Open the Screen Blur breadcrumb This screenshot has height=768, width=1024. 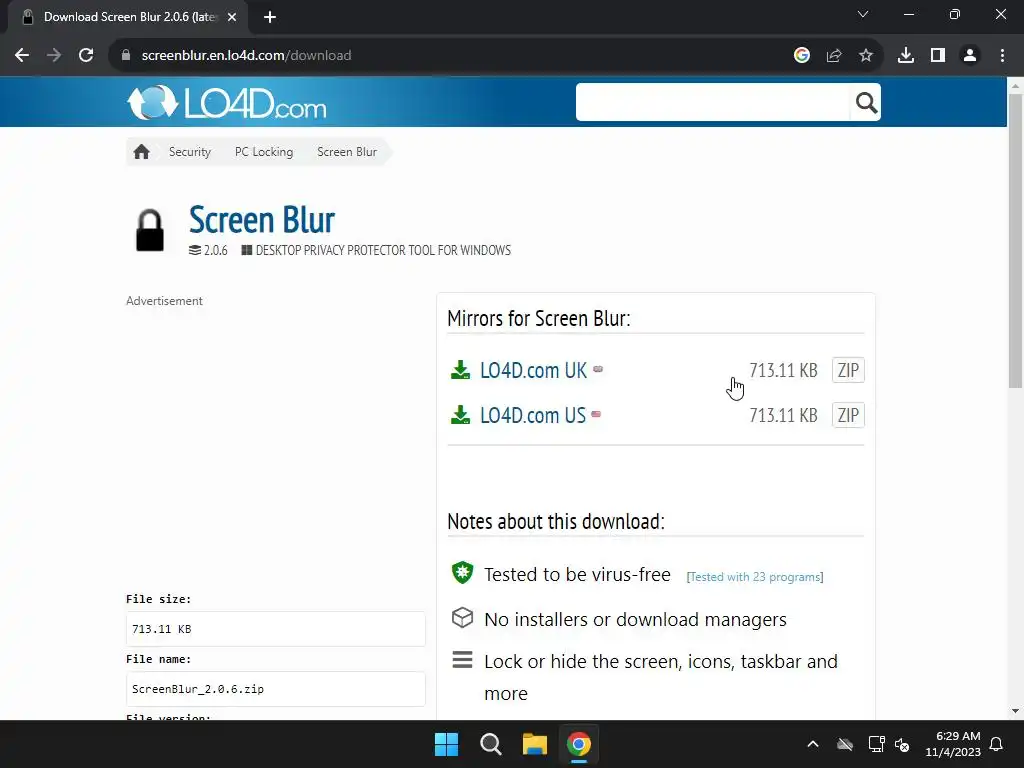tap(347, 152)
